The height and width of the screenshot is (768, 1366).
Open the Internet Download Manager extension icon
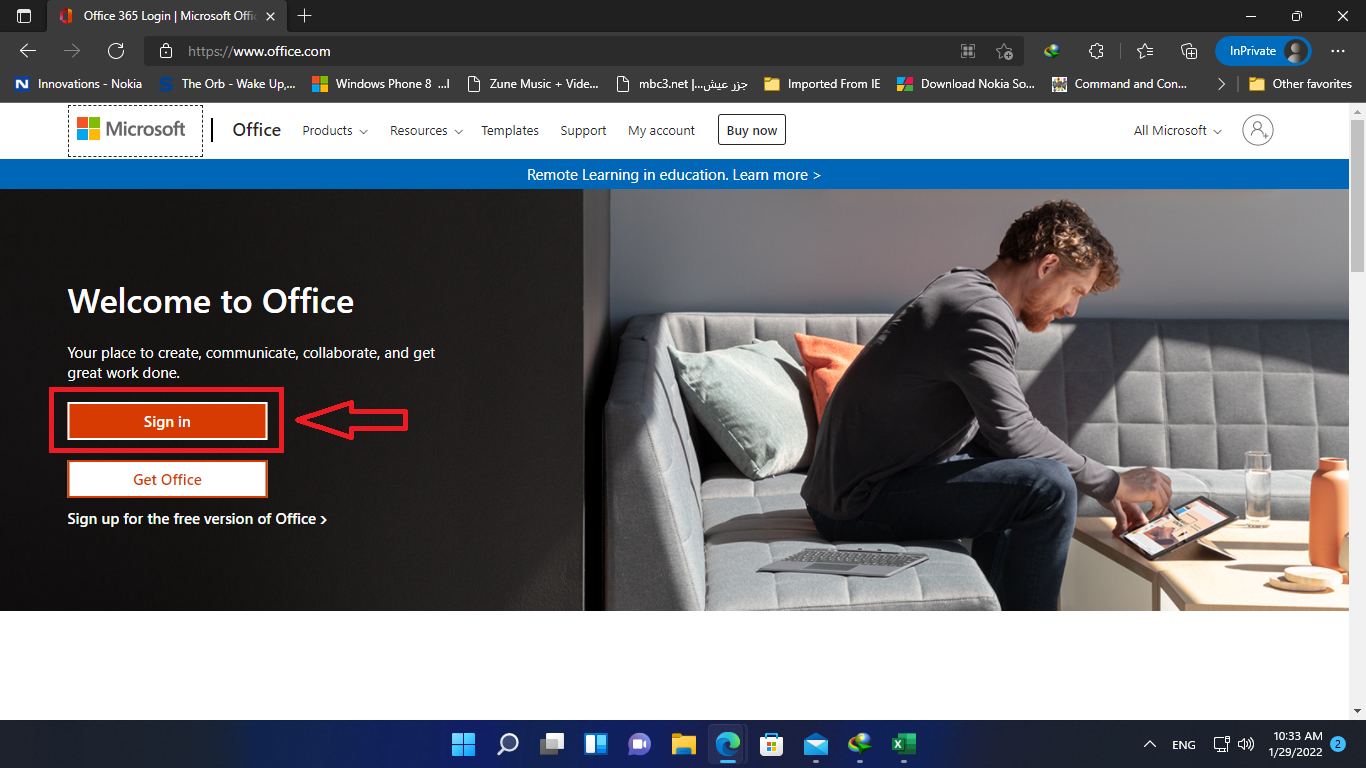pyautogui.click(x=1052, y=51)
